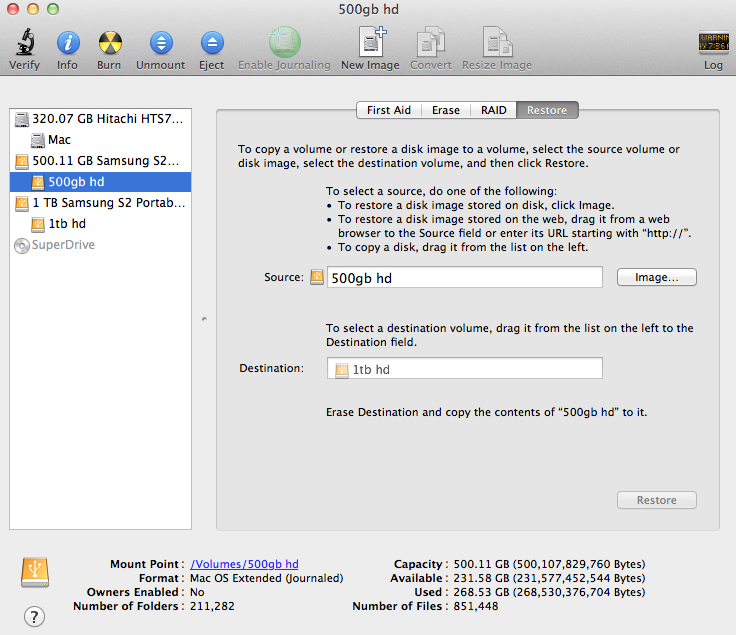Click the Destination field showing 1tb hd

465,368
